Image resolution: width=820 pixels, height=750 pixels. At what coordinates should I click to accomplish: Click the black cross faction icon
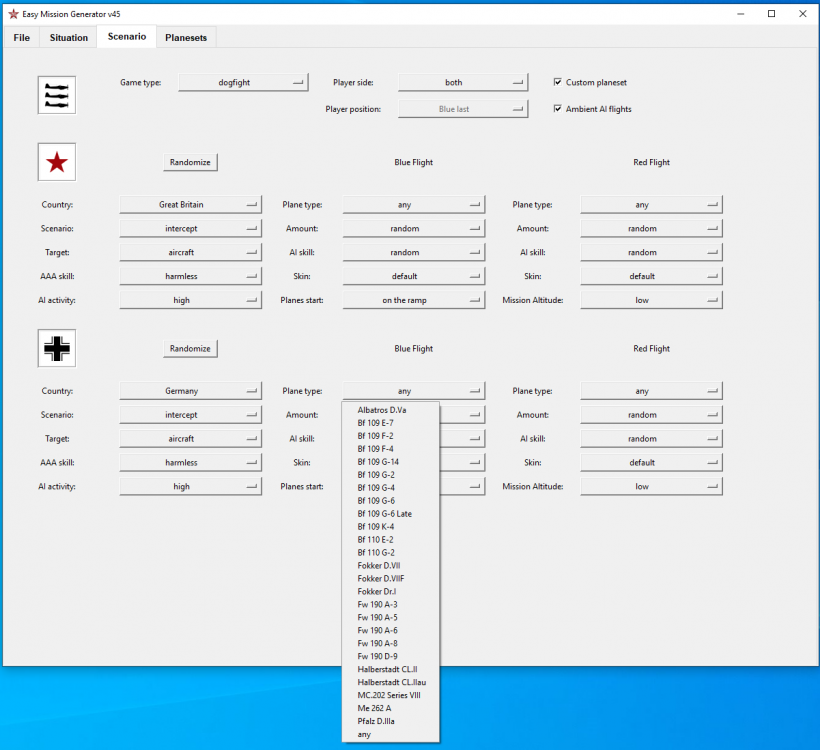[x=57, y=349]
